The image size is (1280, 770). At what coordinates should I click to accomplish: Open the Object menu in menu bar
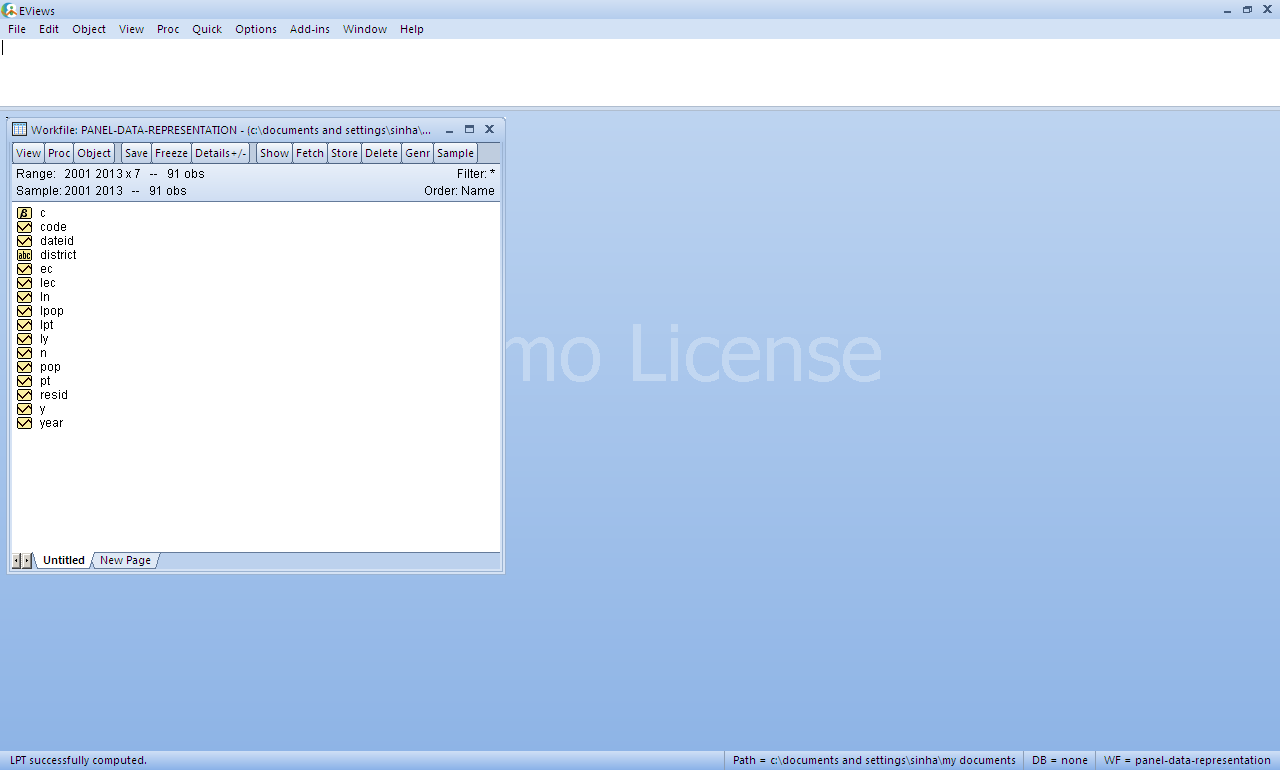click(x=89, y=29)
